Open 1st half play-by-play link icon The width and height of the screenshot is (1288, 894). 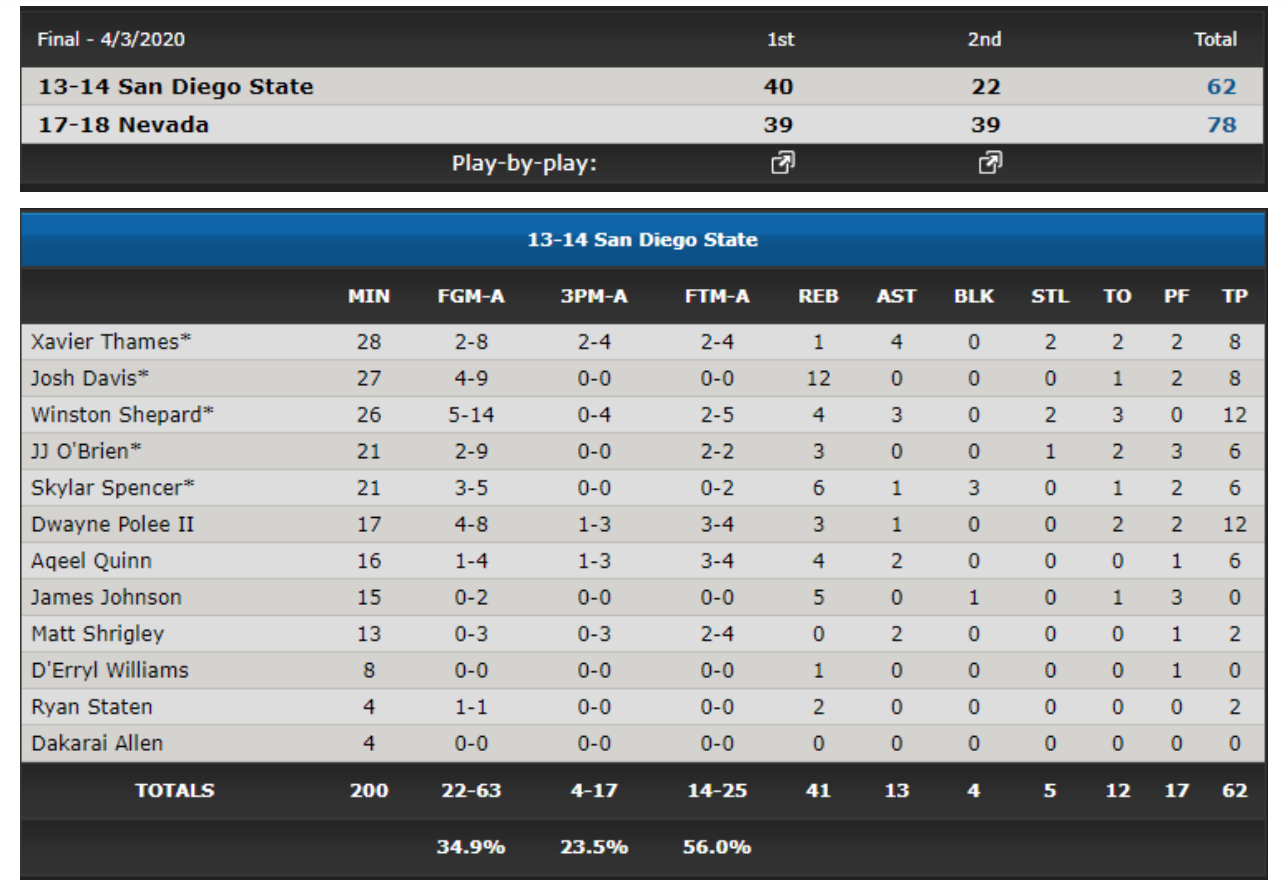coord(781,162)
